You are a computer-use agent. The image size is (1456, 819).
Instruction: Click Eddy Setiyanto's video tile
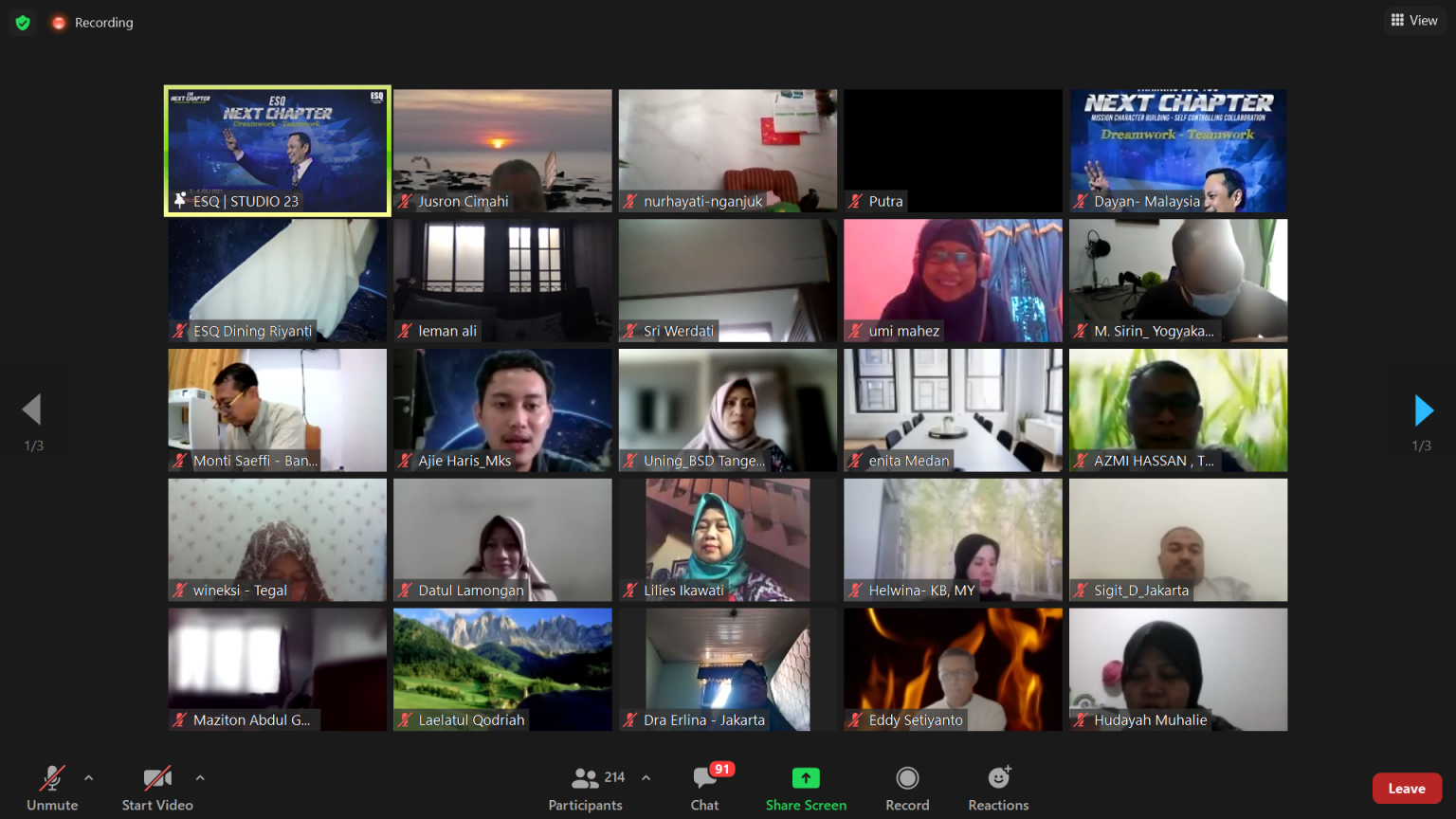(x=953, y=668)
